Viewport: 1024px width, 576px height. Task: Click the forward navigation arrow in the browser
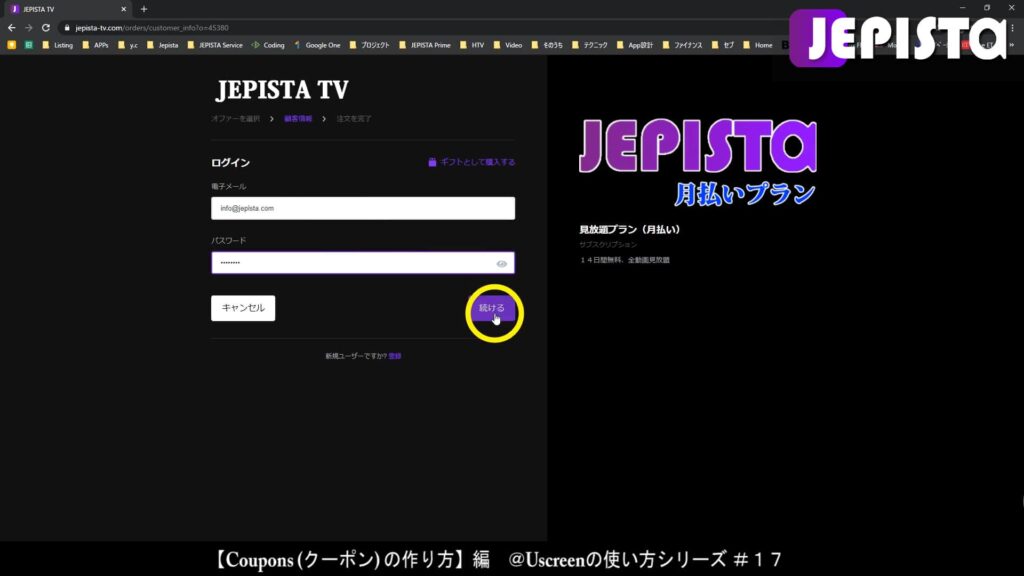(29, 28)
